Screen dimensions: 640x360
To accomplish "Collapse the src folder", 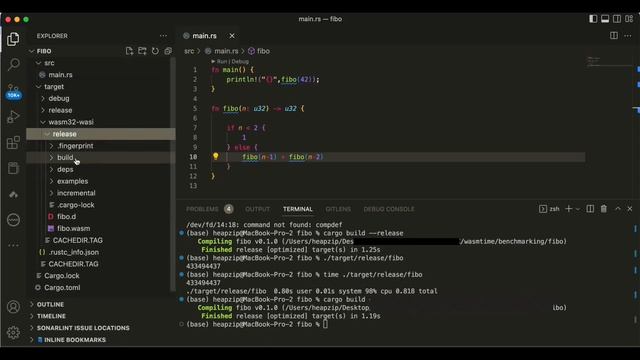I will (39, 63).
